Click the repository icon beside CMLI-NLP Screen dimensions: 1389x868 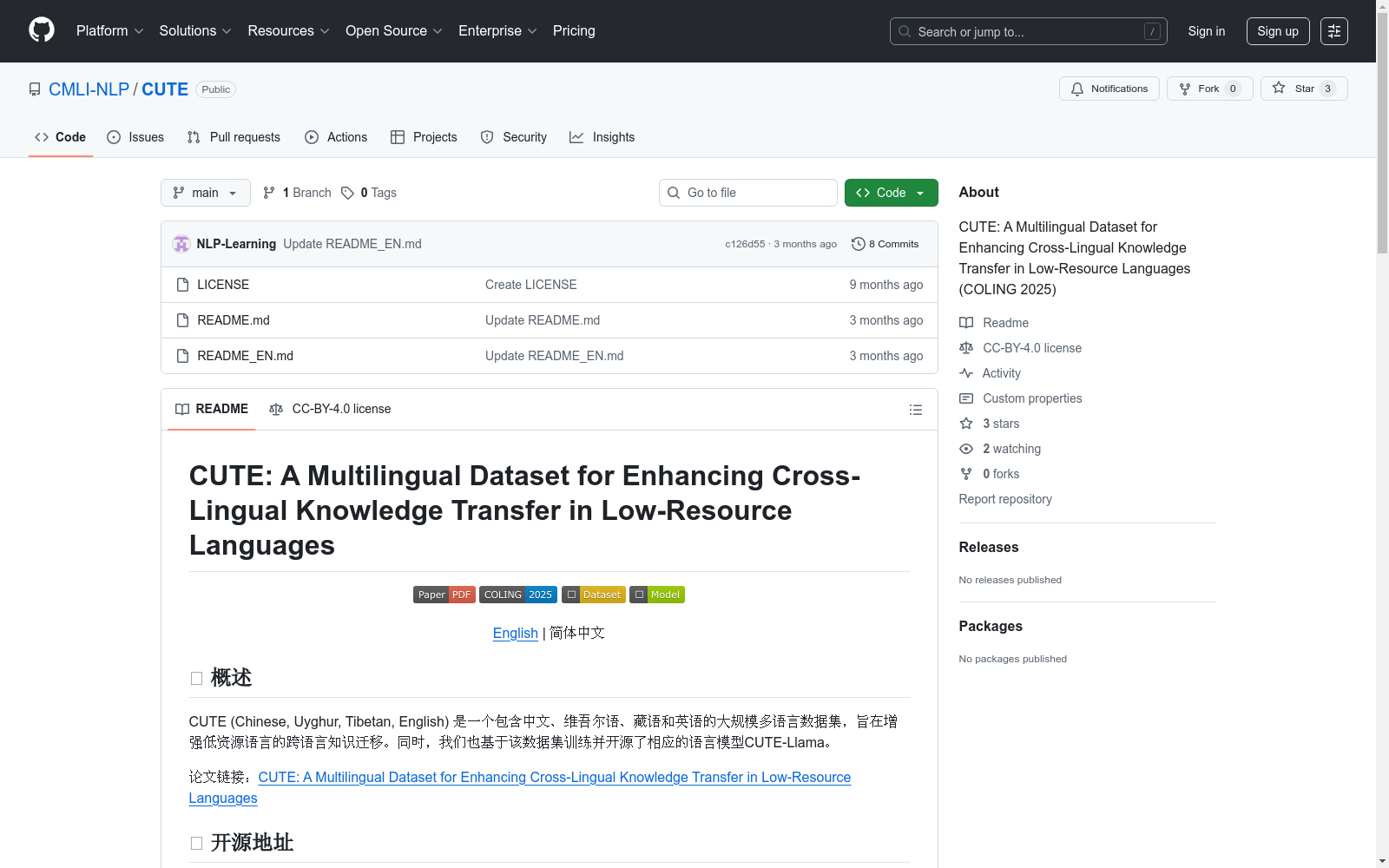point(35,89)
